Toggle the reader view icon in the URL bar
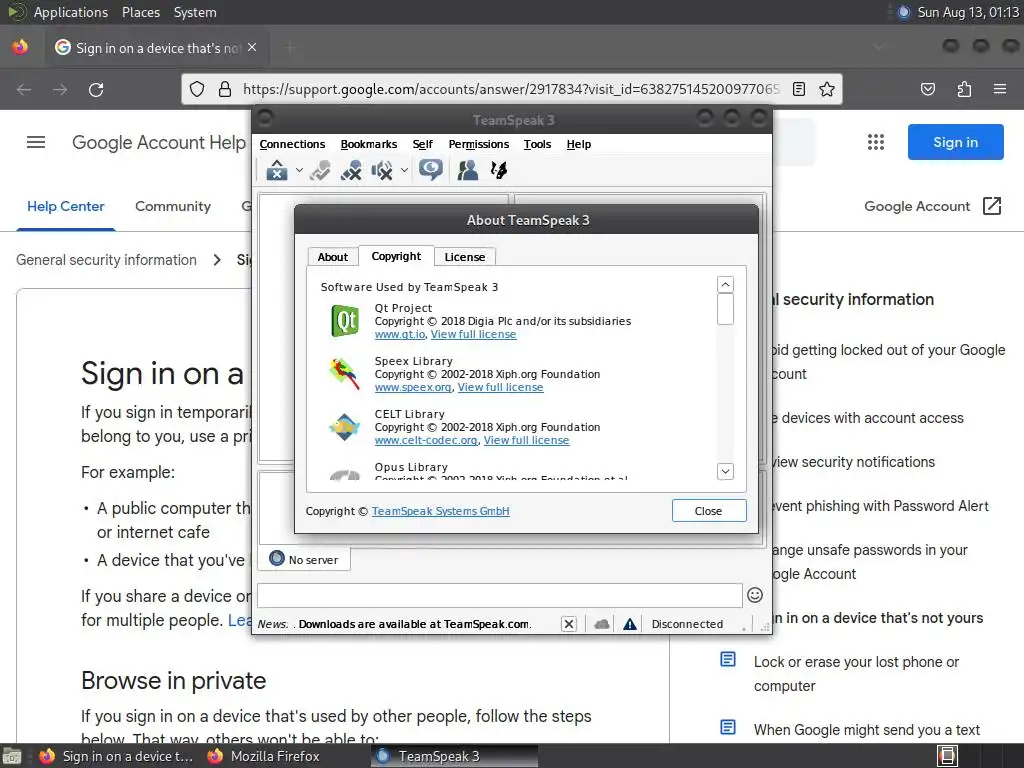This screenshot has width=1024, height=768. [x=799, y=89]
